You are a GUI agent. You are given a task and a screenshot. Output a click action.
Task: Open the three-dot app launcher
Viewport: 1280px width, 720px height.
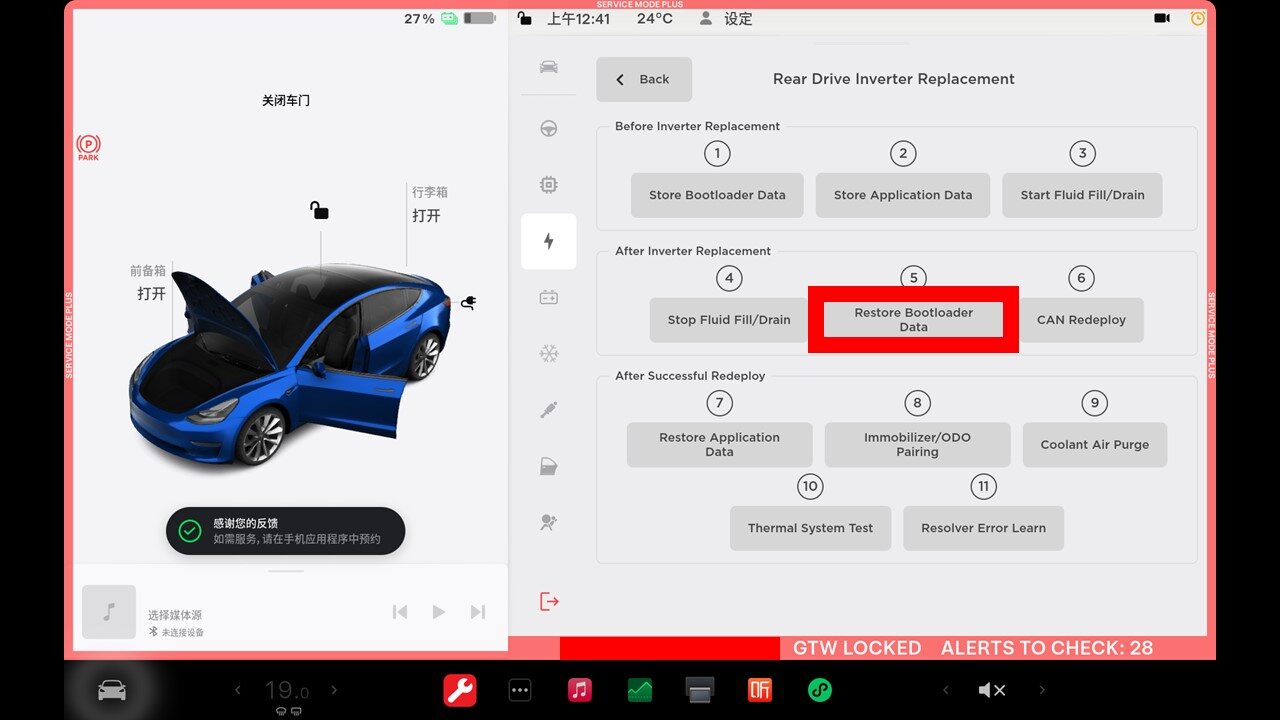pyautogui.click(x=520, y=690)
